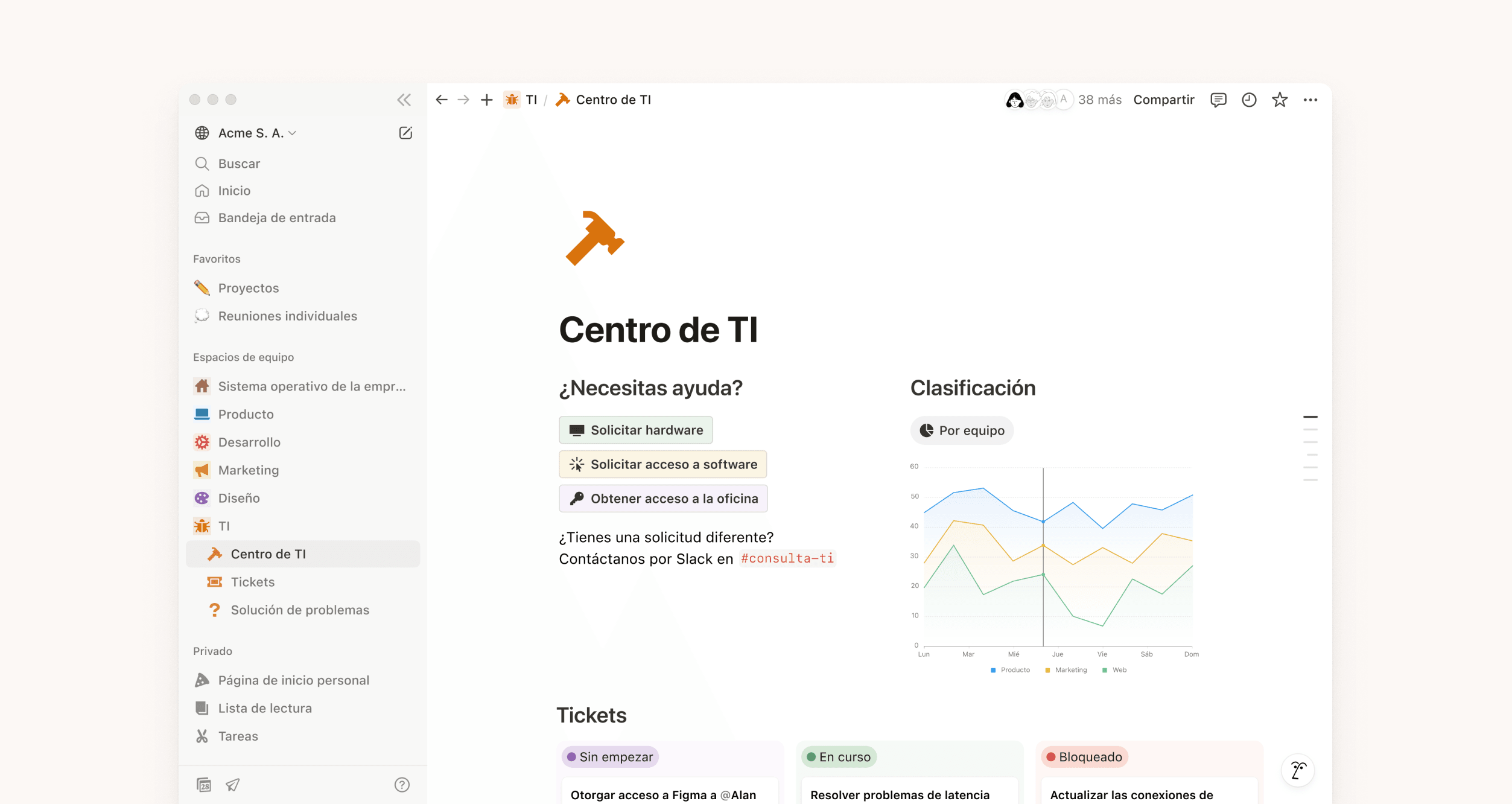Open the Notion AI assistant button
The height and width of the screenshot is (804, 1512).
(x=1298, y=770)
